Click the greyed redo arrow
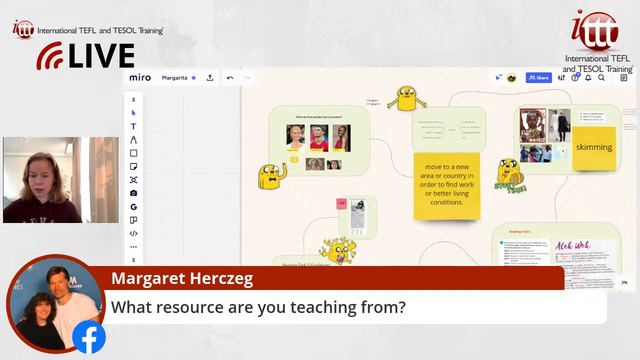 247,78
